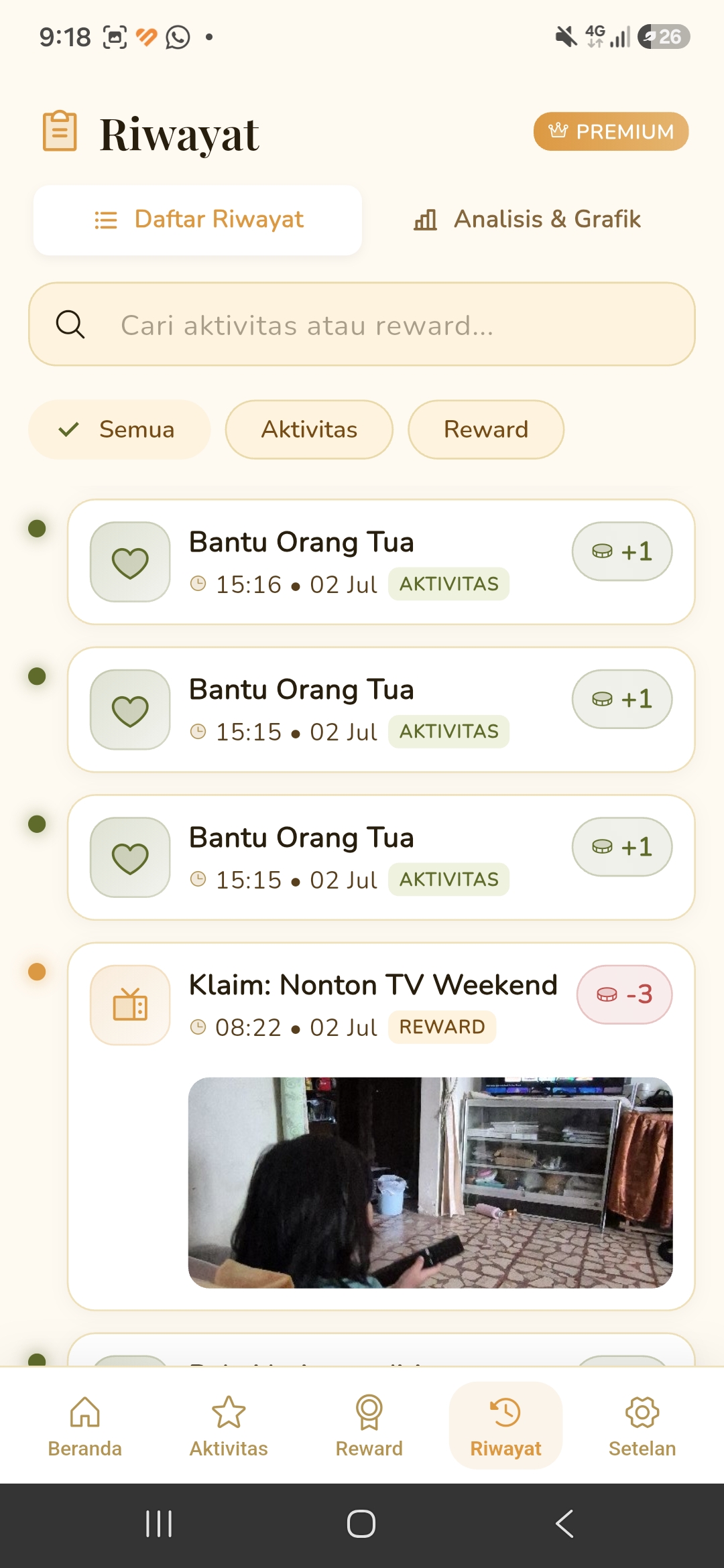724x1568 pixels.
Task: Open the Beranda home icon
Action: [85, 1412]
